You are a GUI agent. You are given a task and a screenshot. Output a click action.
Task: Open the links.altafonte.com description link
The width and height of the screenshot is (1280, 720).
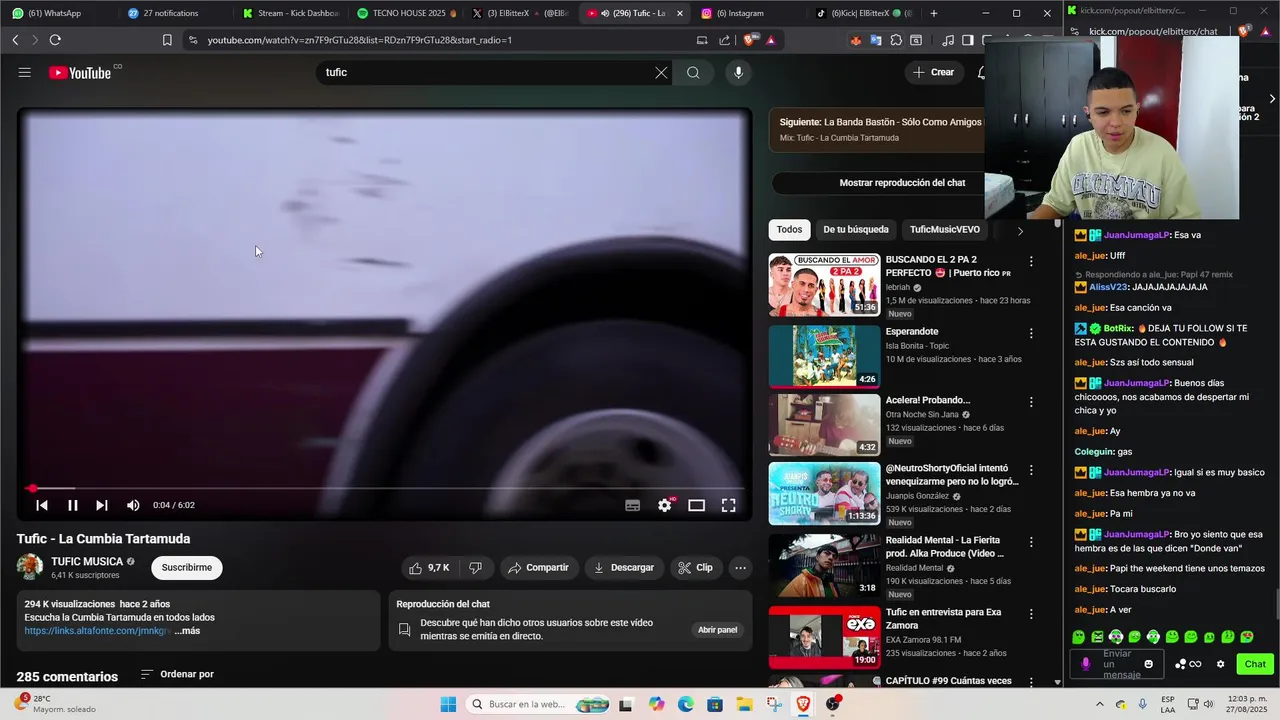pyautogui.click(x=97, y=631)
